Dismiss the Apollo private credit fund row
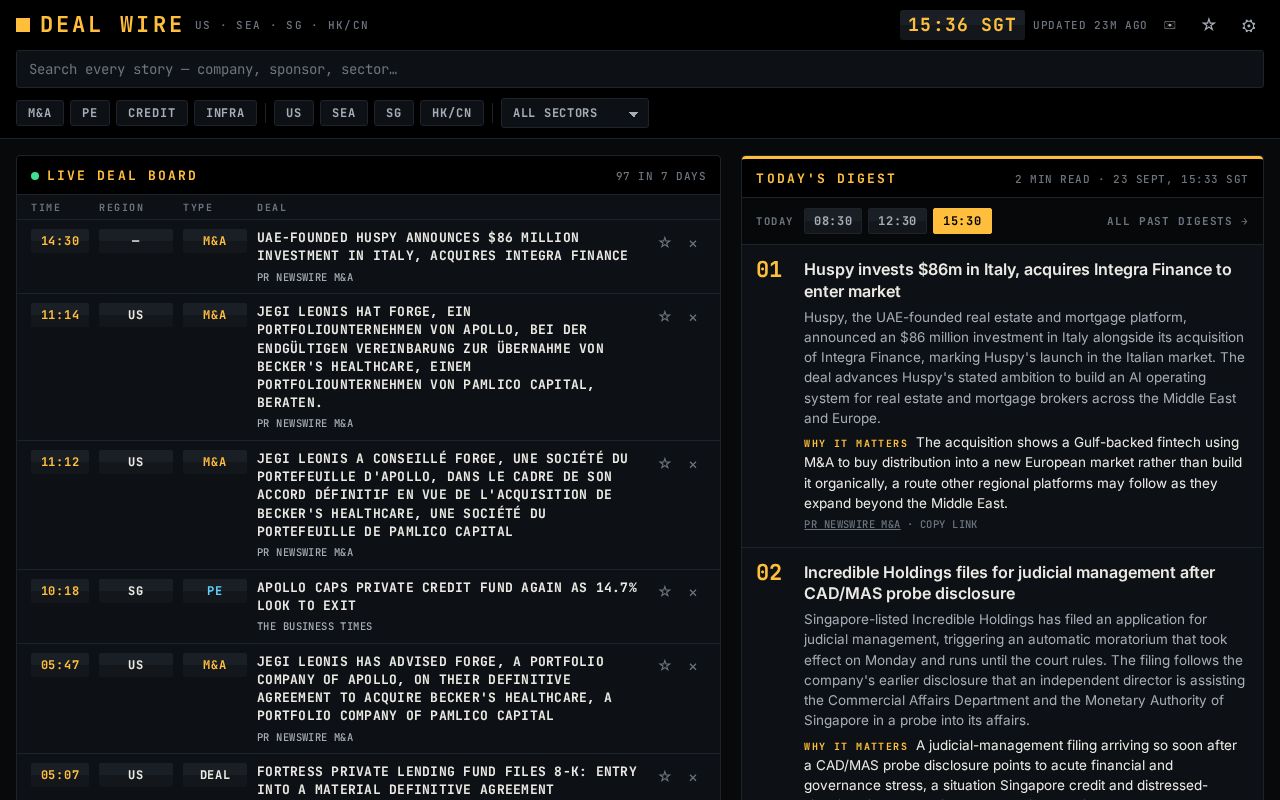The image size is (1280, 800). [x=692, y=592]
